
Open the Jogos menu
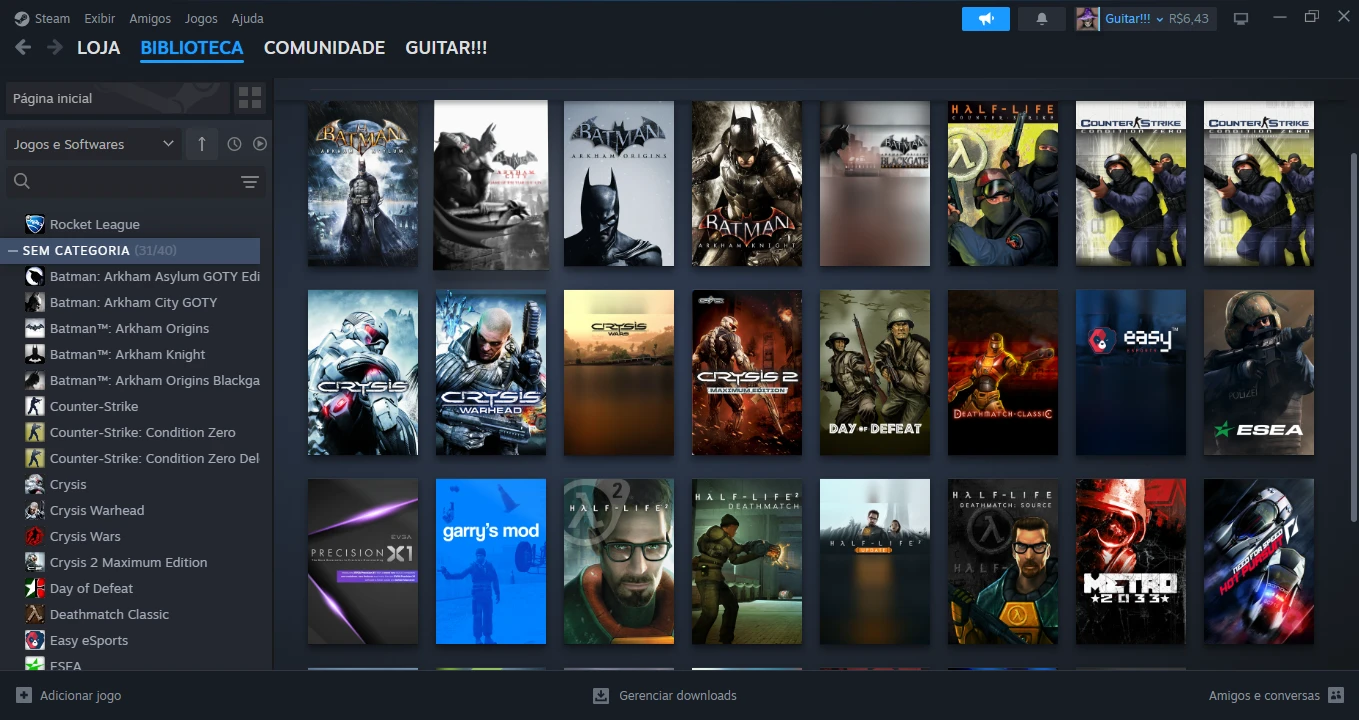point(201,19)
